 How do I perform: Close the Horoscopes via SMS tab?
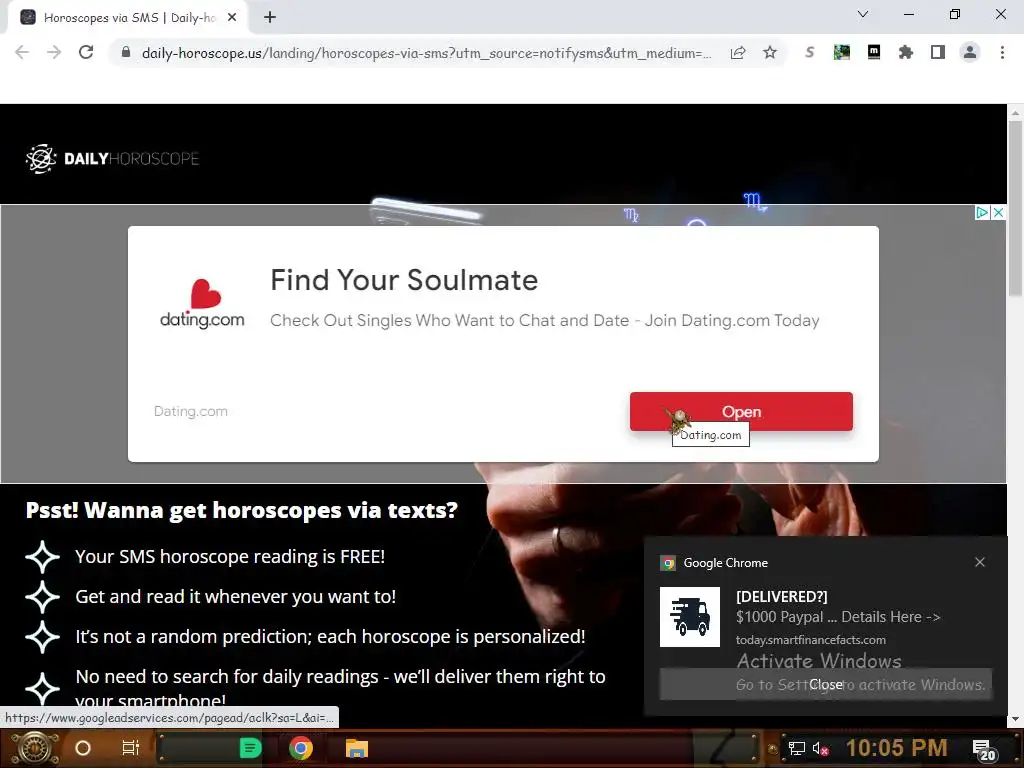point(232,18)
